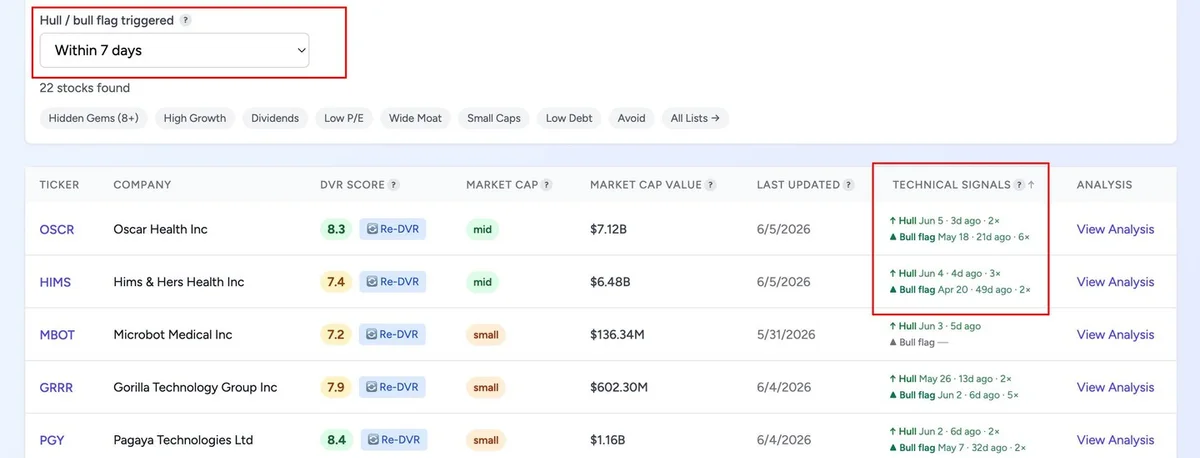
Task: Select the High Growth list chip
Action: 195,118
